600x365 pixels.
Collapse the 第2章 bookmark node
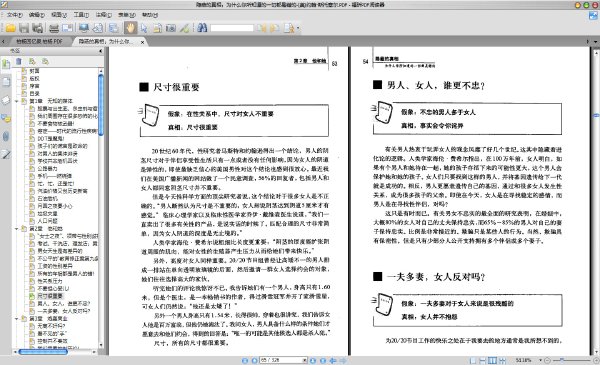pos(16,229)
